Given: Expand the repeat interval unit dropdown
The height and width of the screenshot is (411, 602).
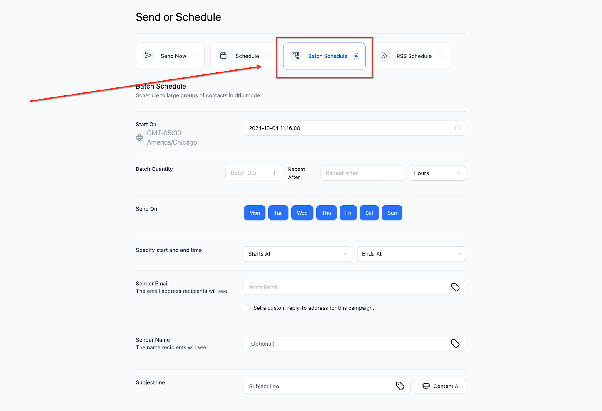Looking at the screenshot, I should [437, 173].
